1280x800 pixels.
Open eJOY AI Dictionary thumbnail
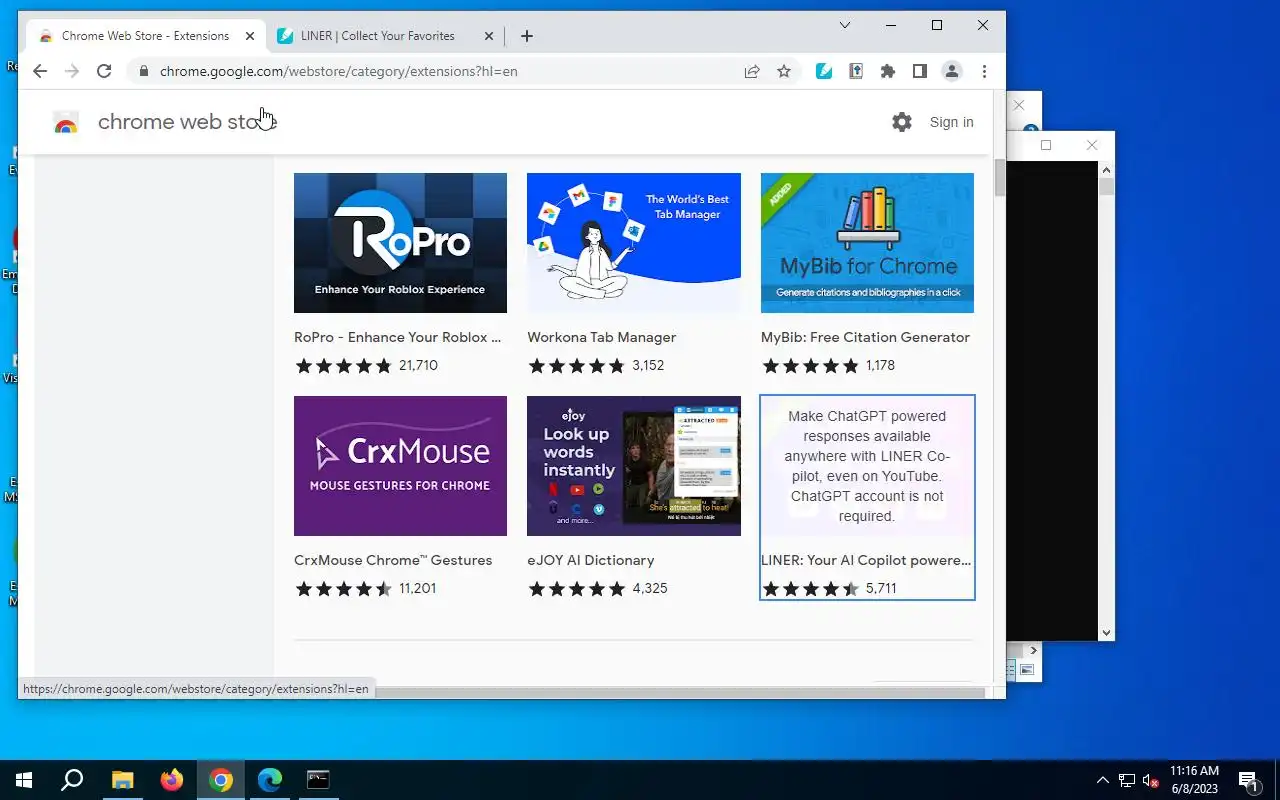tap(634, 466)
